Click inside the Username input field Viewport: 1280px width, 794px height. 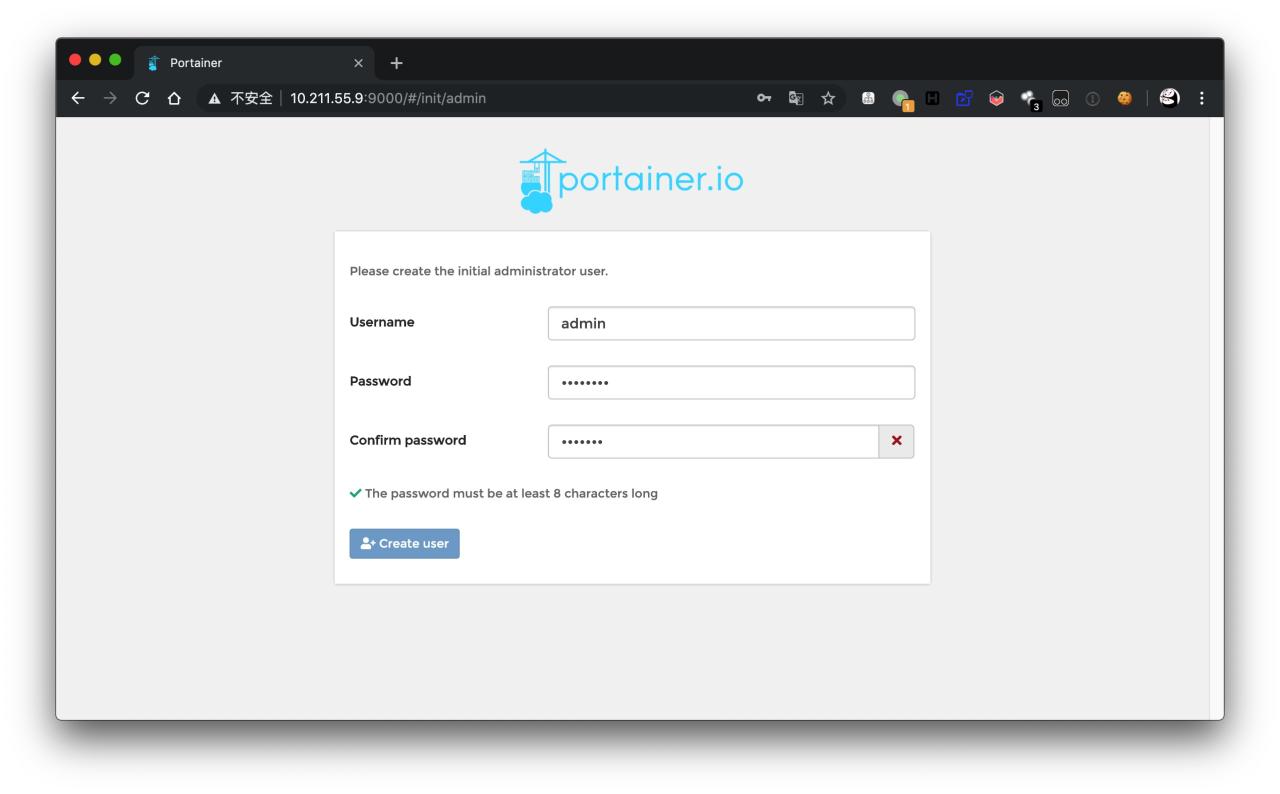(x=731, y=323)
